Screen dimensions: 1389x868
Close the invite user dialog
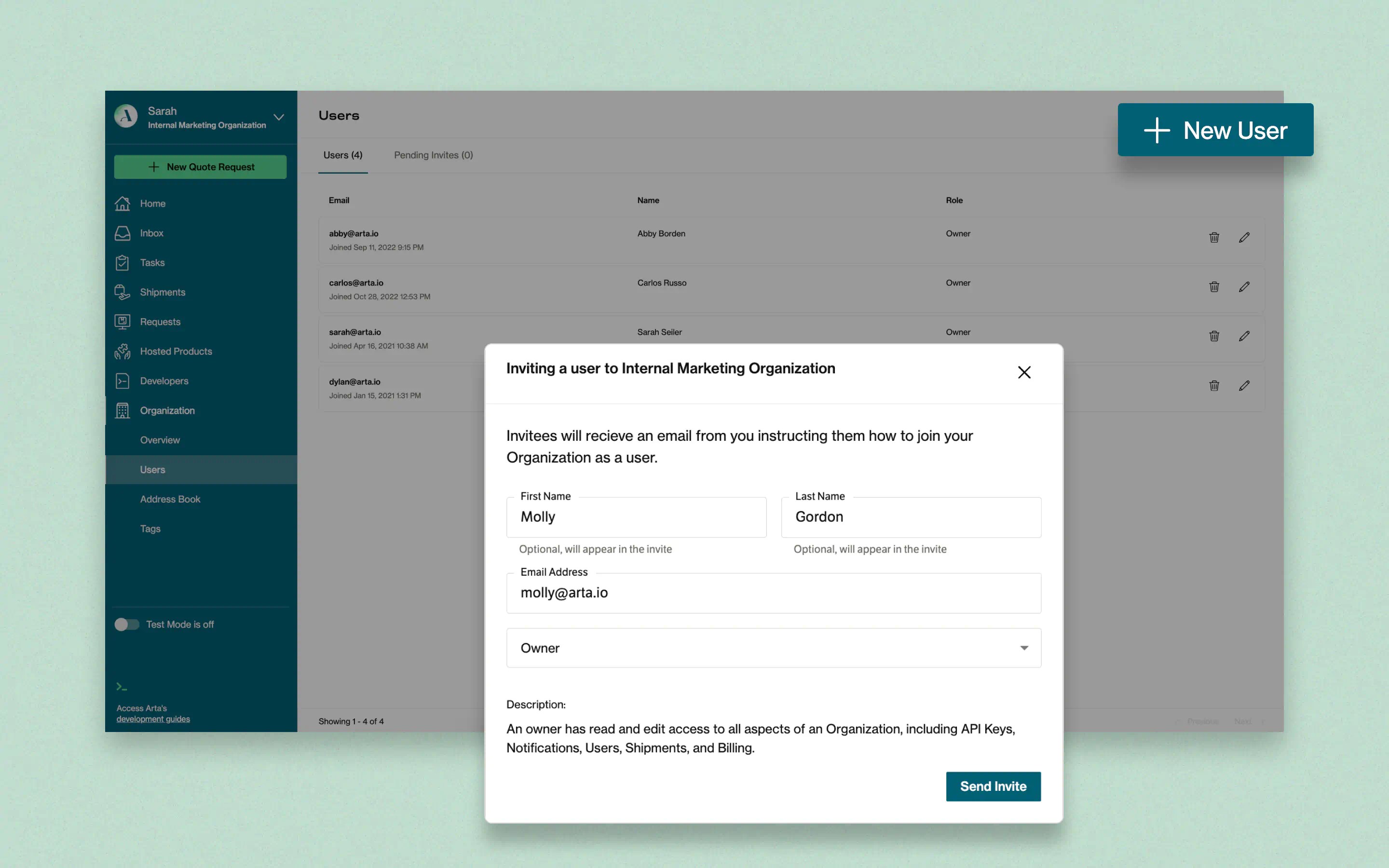click(1024, 372)
